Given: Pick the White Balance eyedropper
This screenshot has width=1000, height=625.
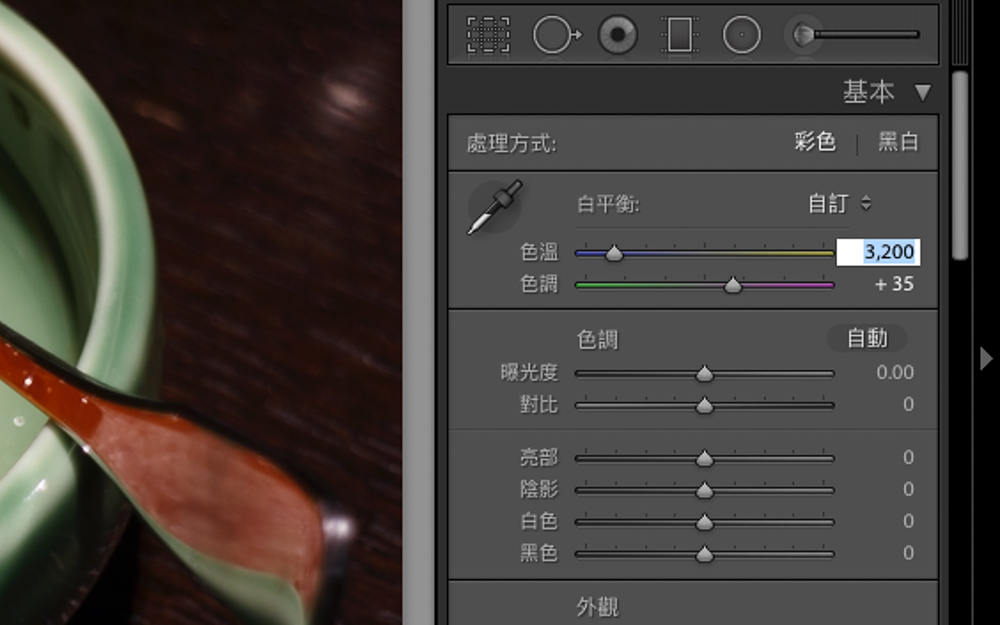Looking at the screenshot, I should tap(494, 207).
